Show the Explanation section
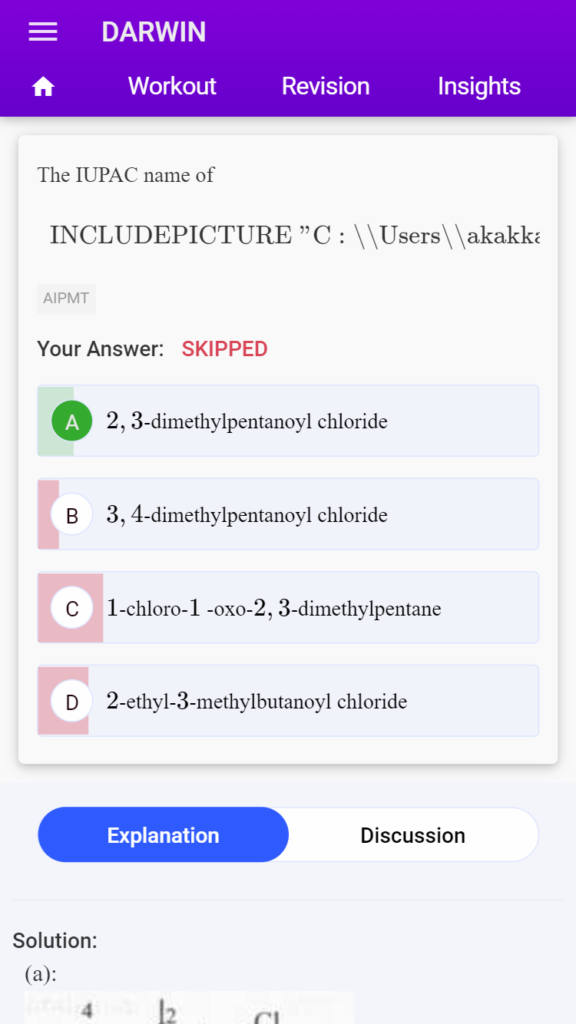576x1024 pixels. pos(163,835)
